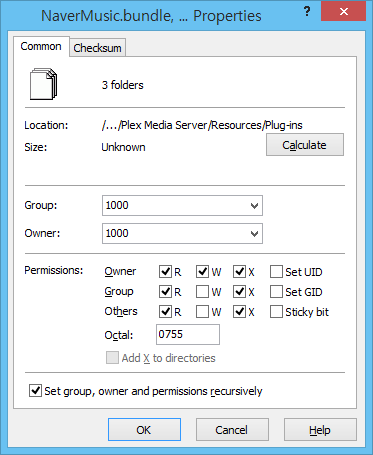Toggle Others R permission checkbox
The image size is (373, 455).
[165, 312]
